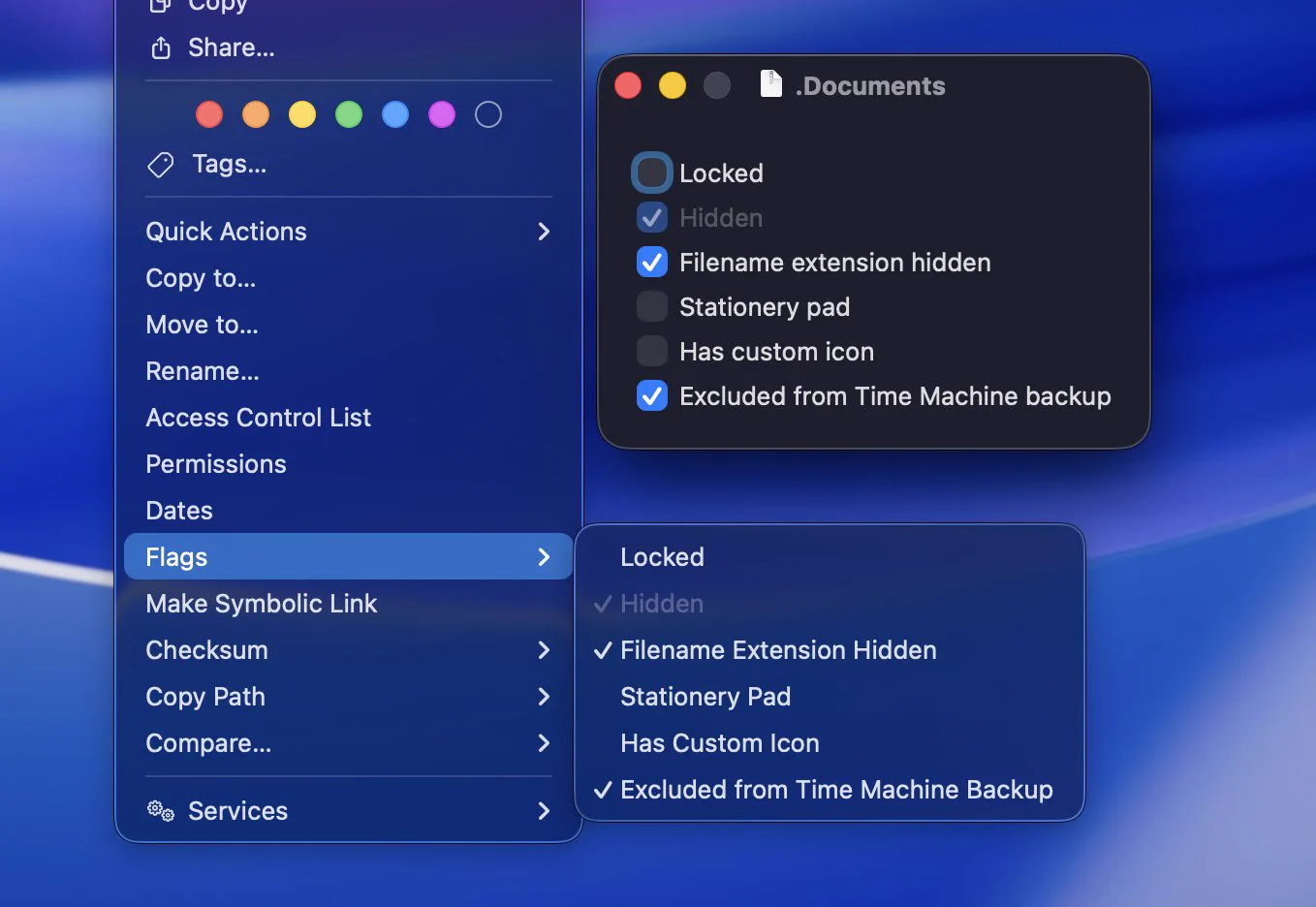Close the .Documents window with red button
This screenshot has height=907, width=1316.
point(628,85)
